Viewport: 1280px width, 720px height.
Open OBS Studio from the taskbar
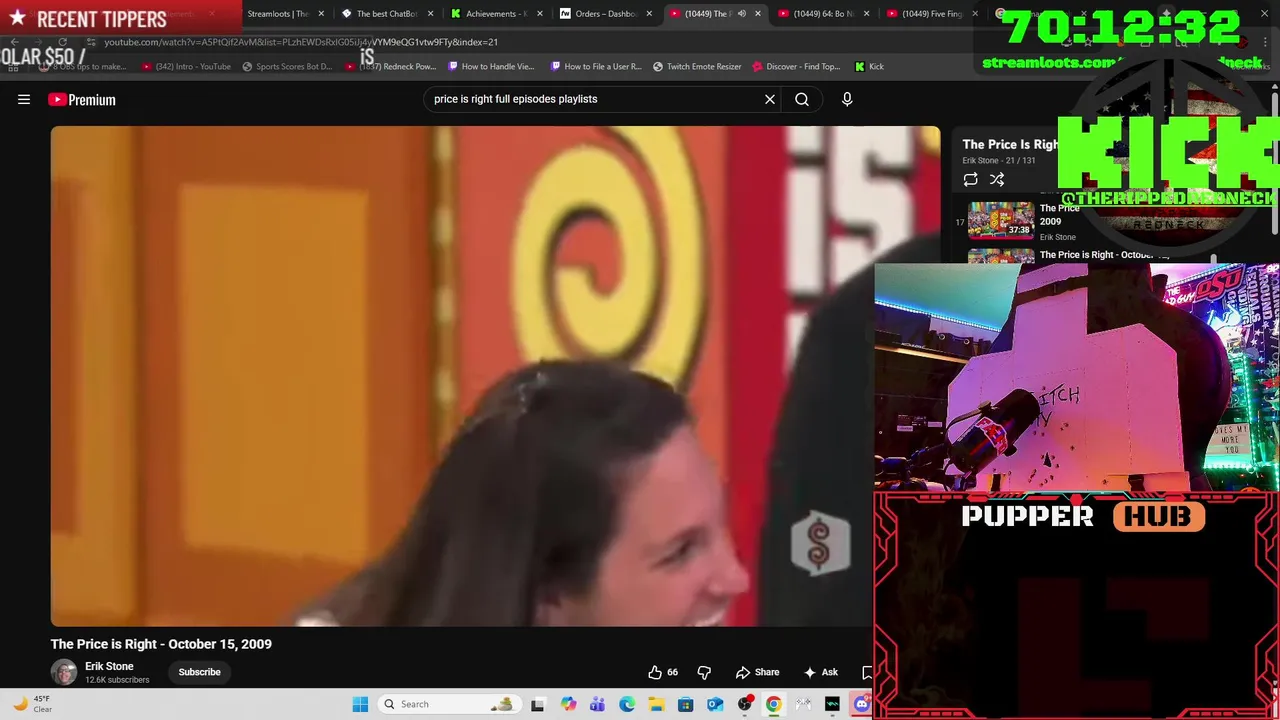click(744, 704)
